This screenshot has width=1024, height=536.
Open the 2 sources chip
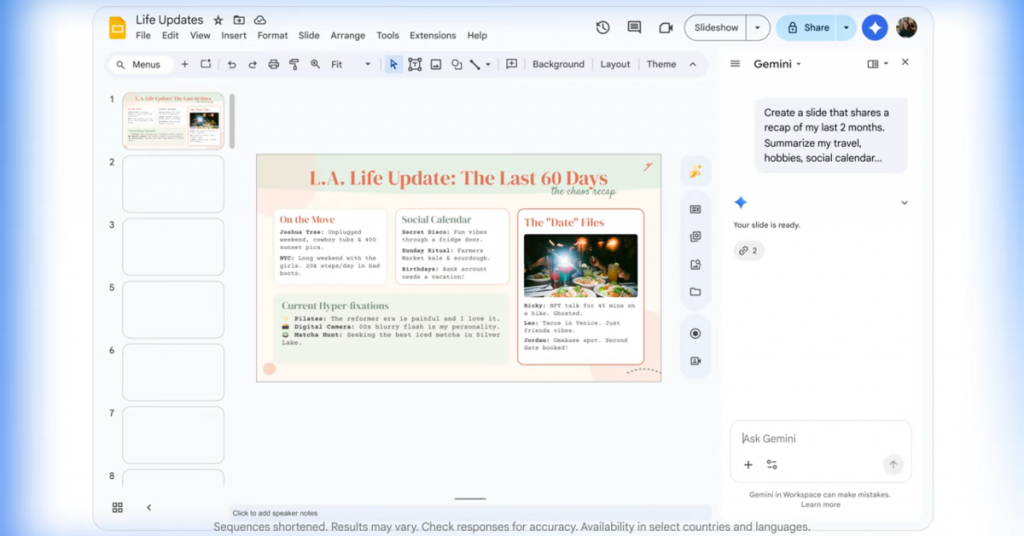748,251
